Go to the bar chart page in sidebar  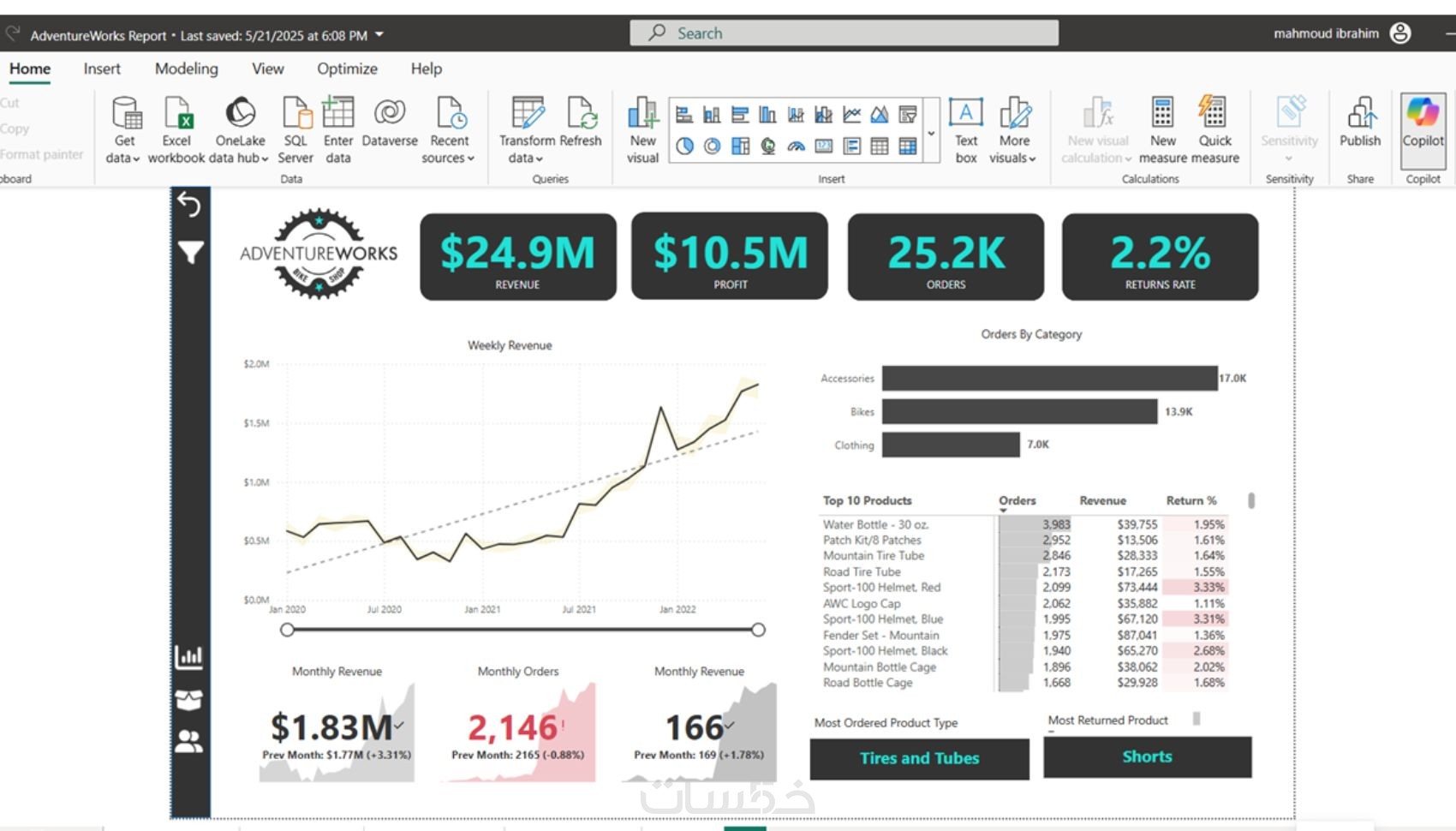tap(189, 657)
